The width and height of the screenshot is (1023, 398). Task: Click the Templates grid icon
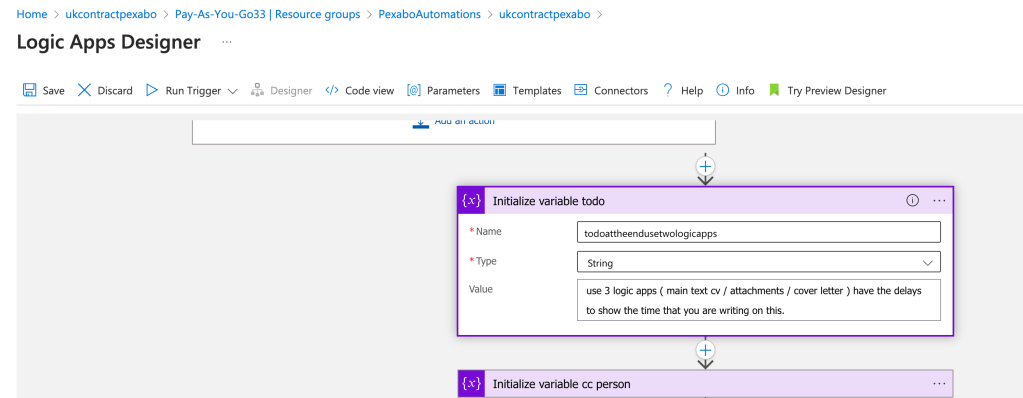[x=500, y=90]
